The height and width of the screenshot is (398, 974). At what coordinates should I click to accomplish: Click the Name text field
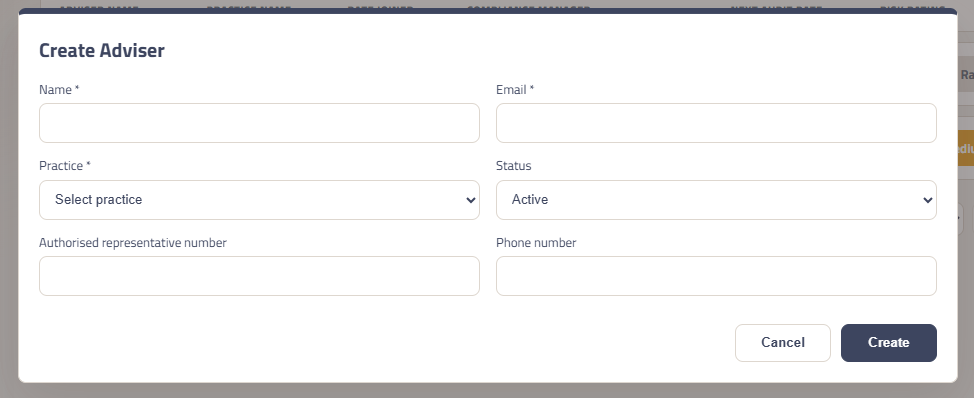click(x=259, y=123)
